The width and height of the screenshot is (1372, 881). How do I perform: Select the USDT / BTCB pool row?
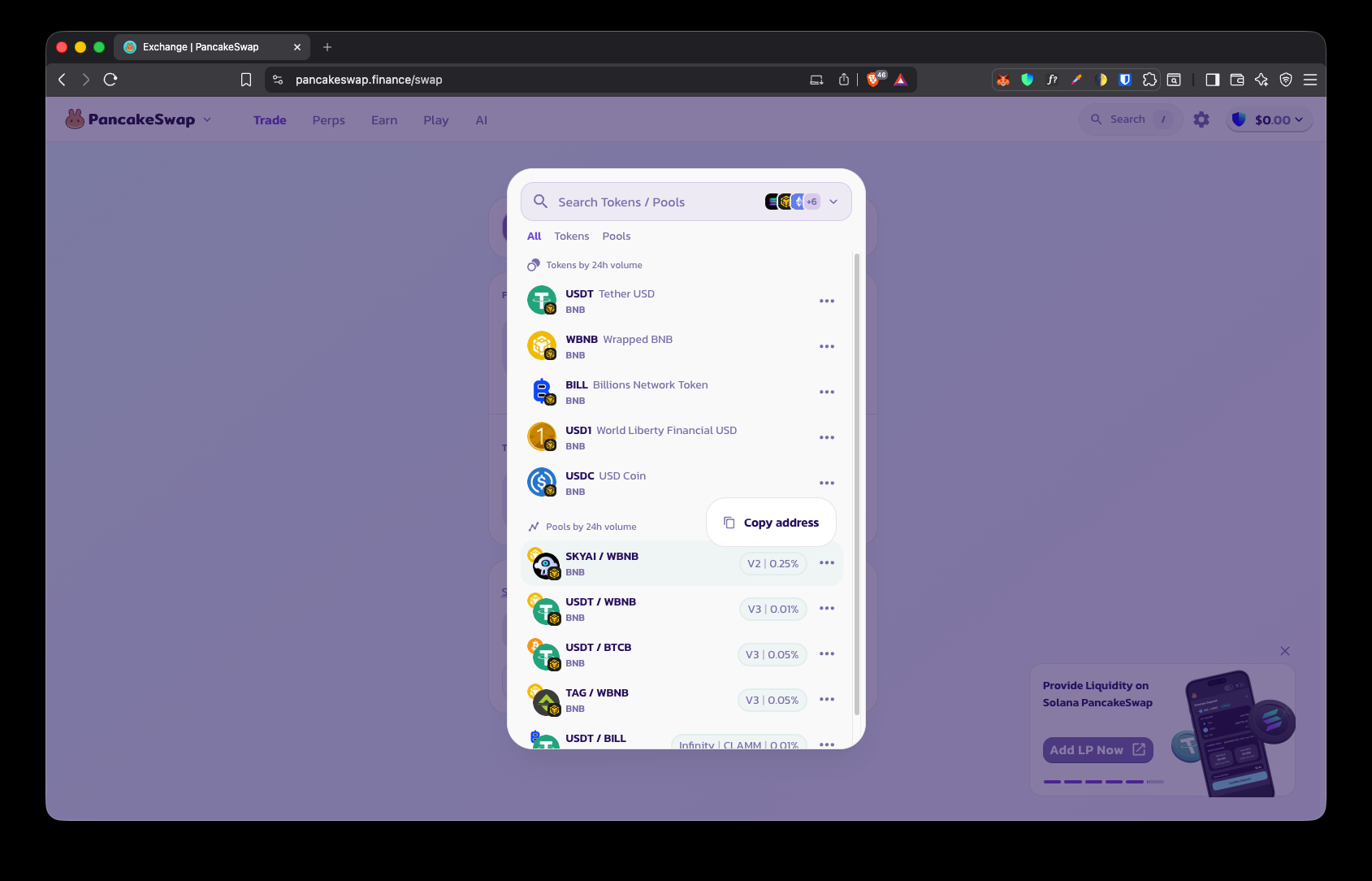click(682, 654)
